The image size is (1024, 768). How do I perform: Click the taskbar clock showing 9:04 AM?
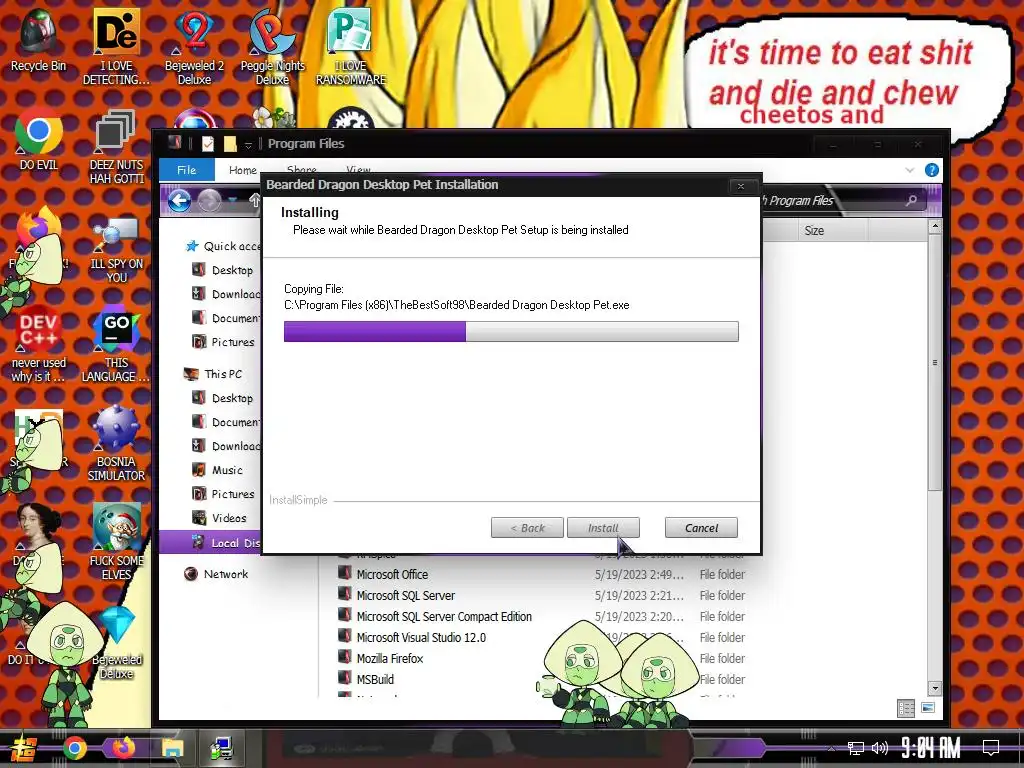[931, 748]
